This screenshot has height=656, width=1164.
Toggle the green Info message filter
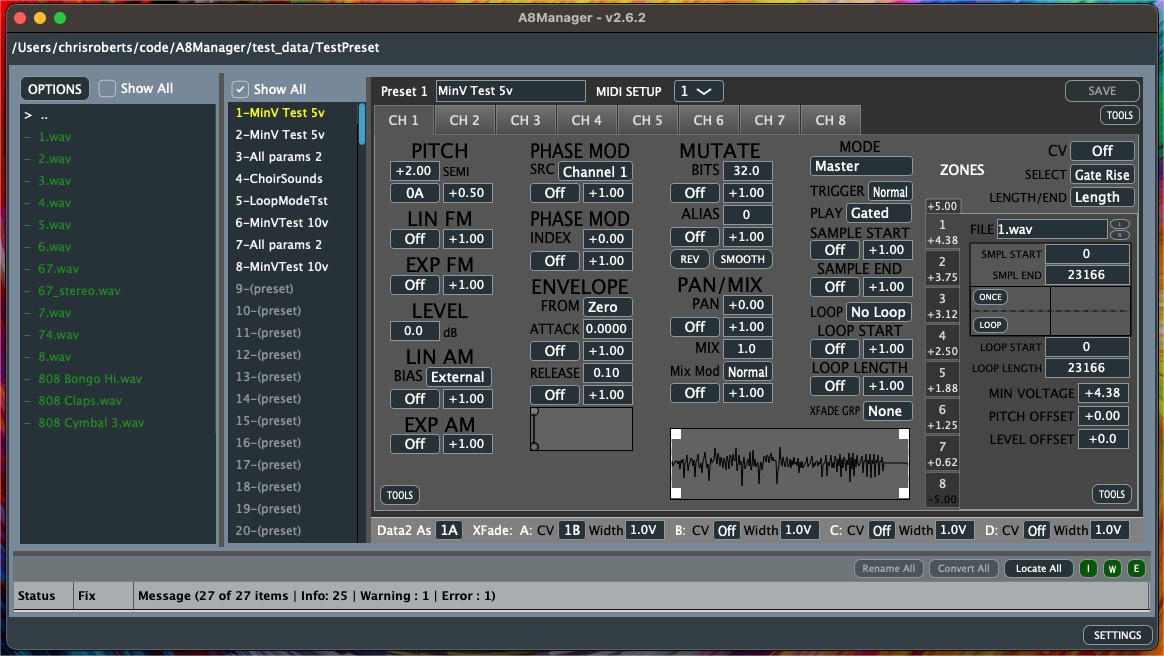(x=1088, y=569)
